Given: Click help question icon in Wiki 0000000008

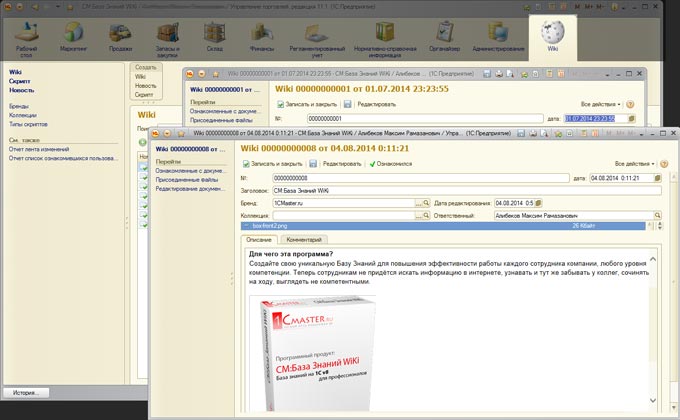Looking at the screenshot, I should click(x=664, y=164).
